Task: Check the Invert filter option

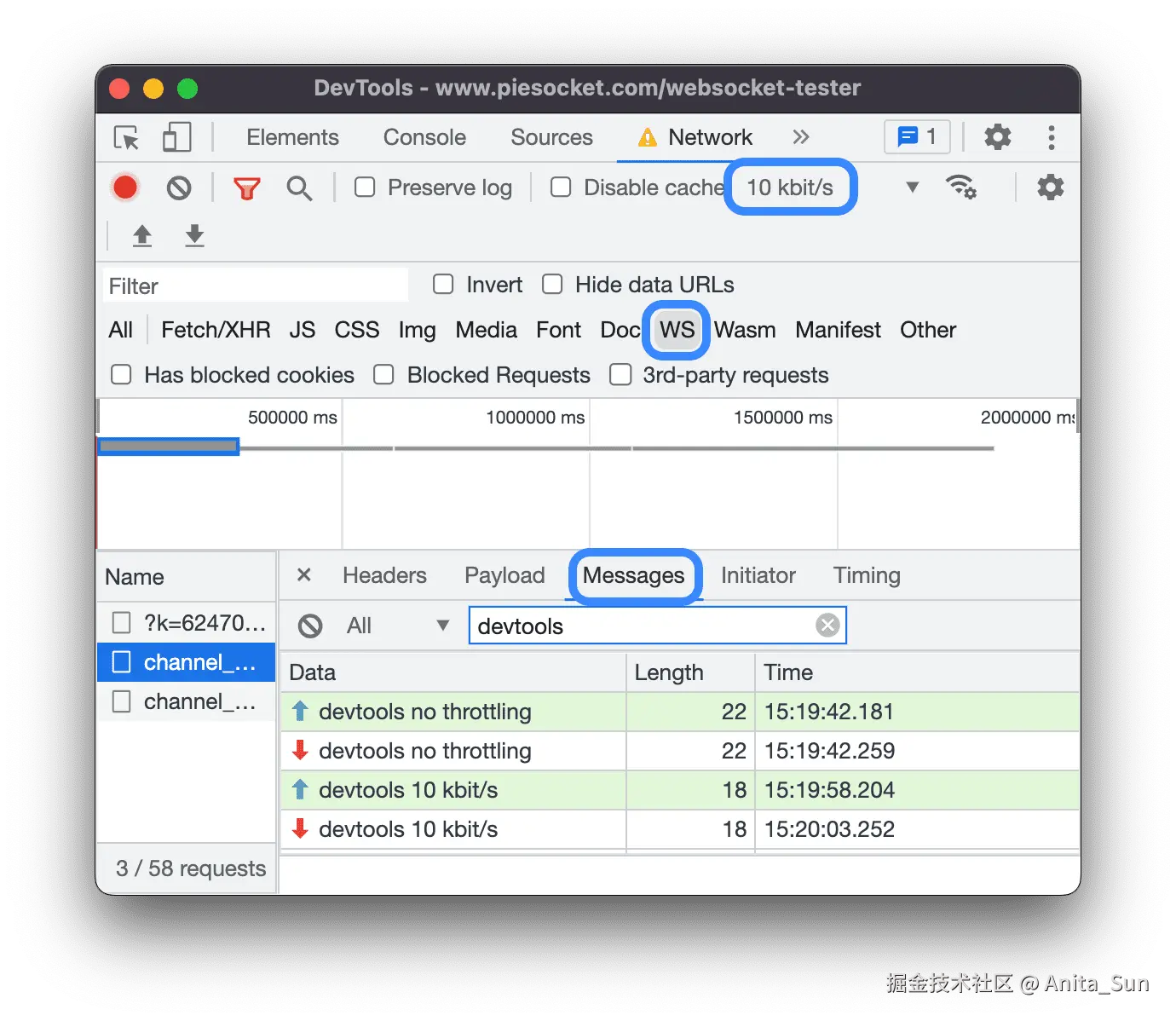Action: [x=443, y=284]
